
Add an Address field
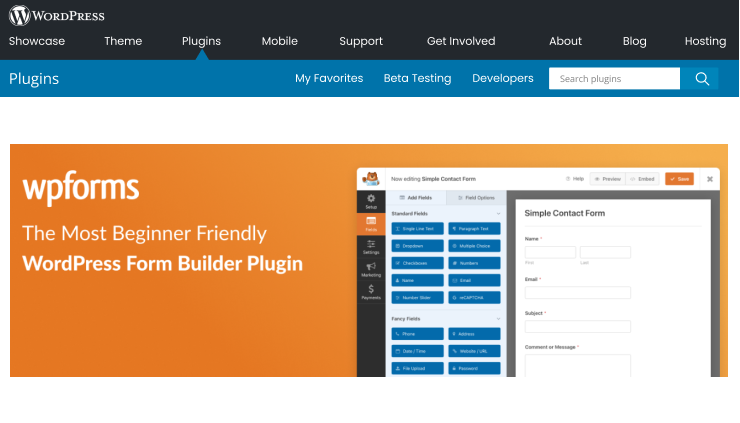(474, 334)
